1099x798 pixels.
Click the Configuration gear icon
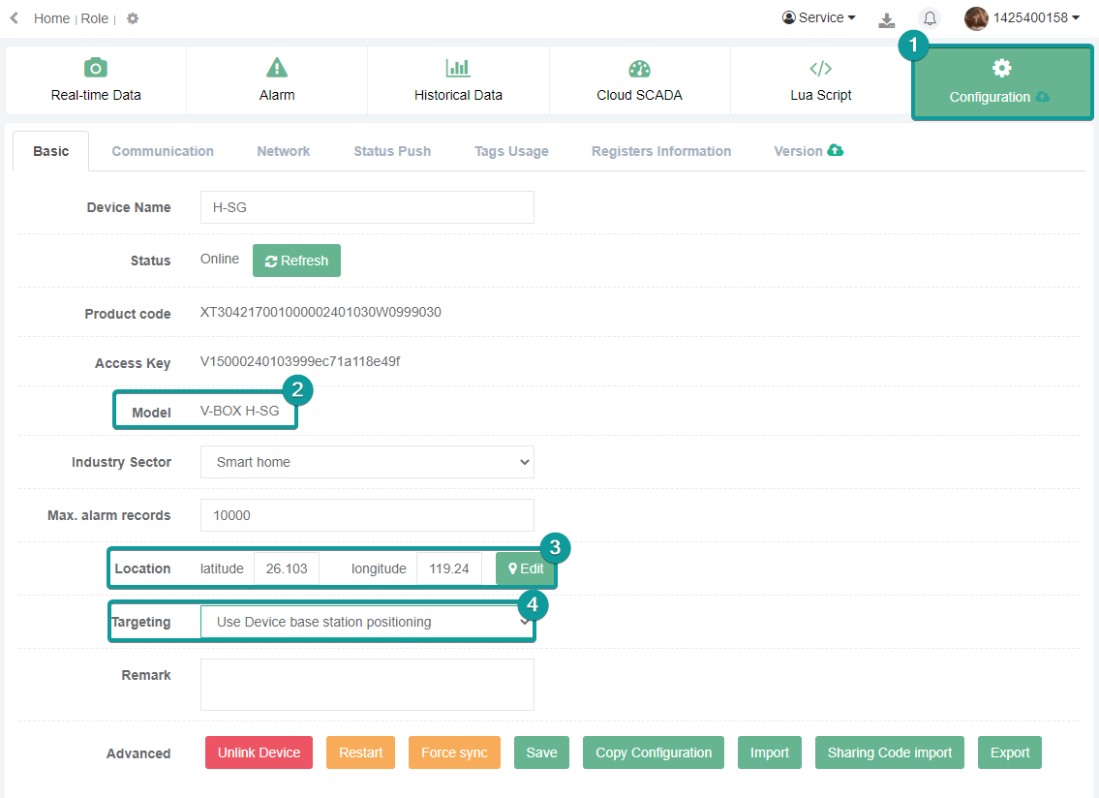(1001, 68)
